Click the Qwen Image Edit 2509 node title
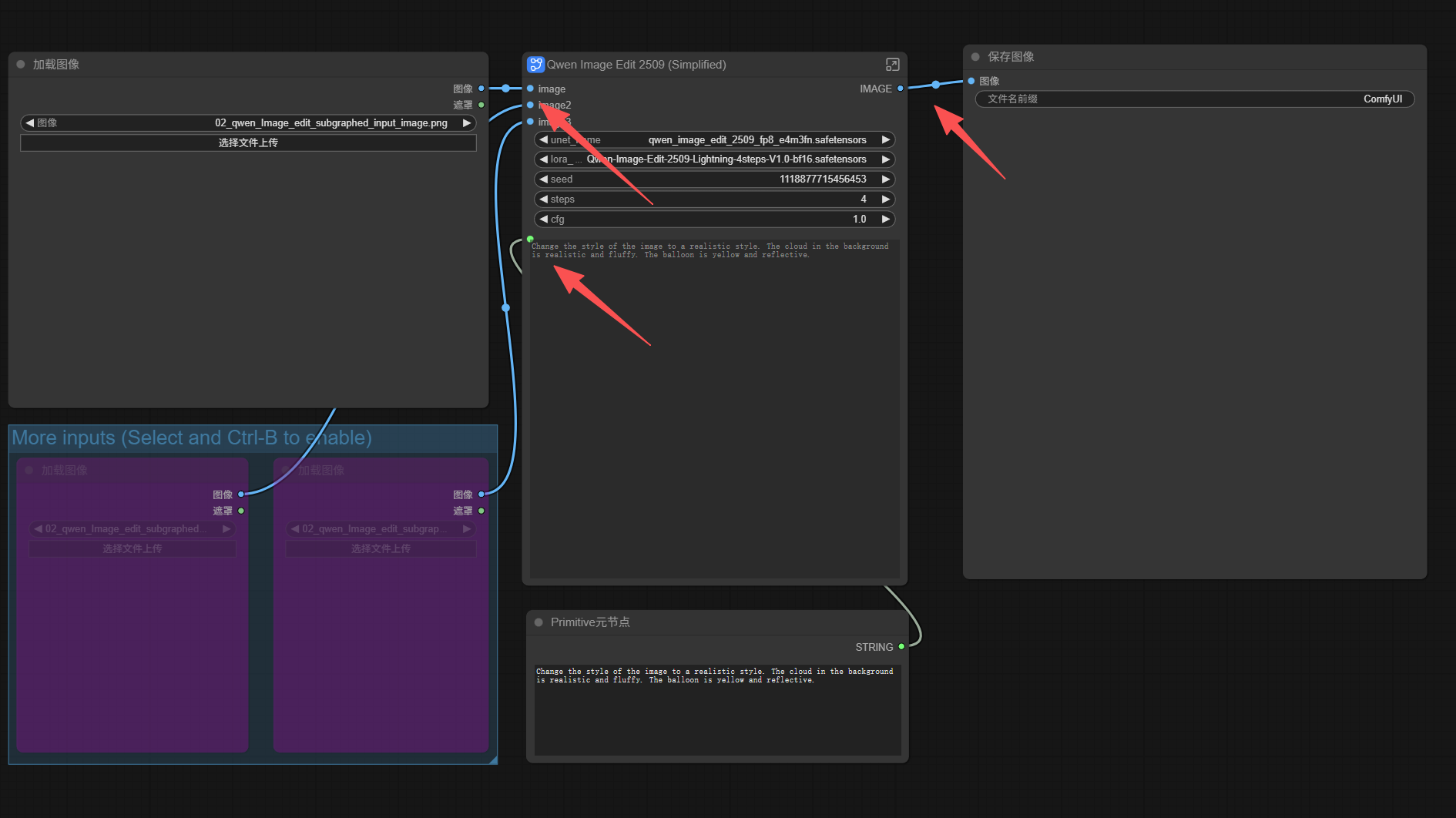This screenshot has height=818, width=1456. 636,65
